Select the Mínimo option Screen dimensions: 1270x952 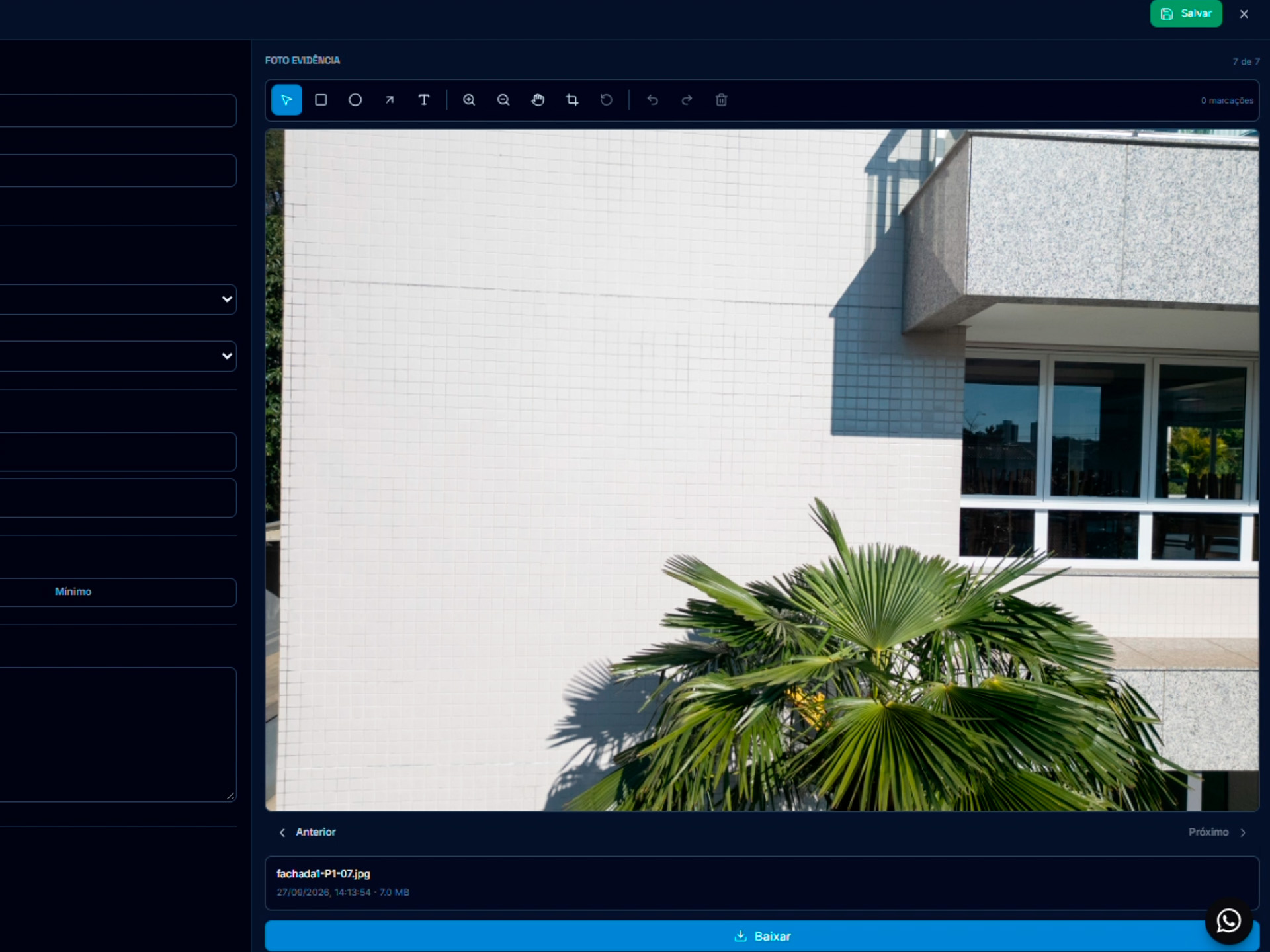coord(118,592)
